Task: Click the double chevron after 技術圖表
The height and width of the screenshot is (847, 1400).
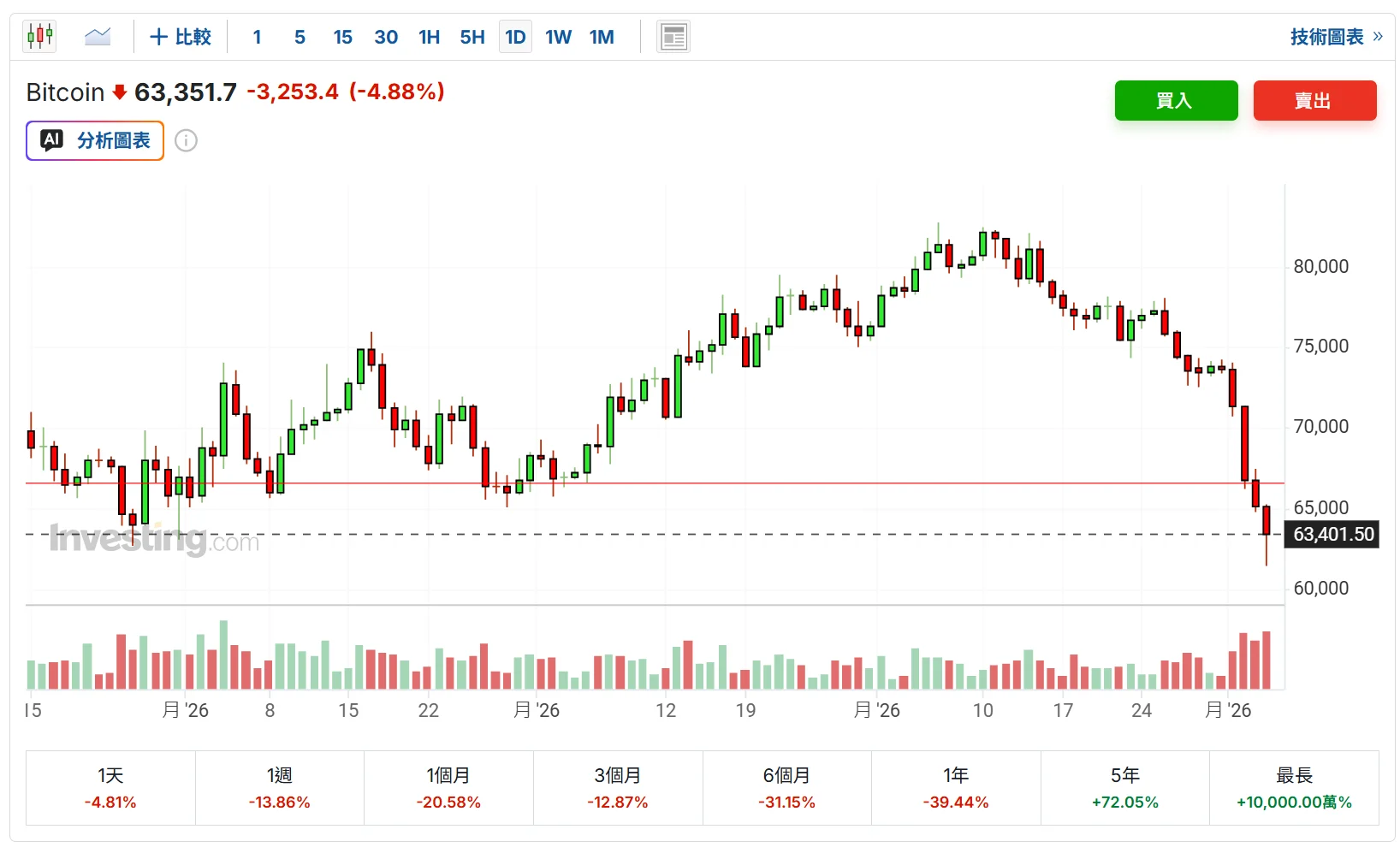Action: click(x=1377, y=37)
